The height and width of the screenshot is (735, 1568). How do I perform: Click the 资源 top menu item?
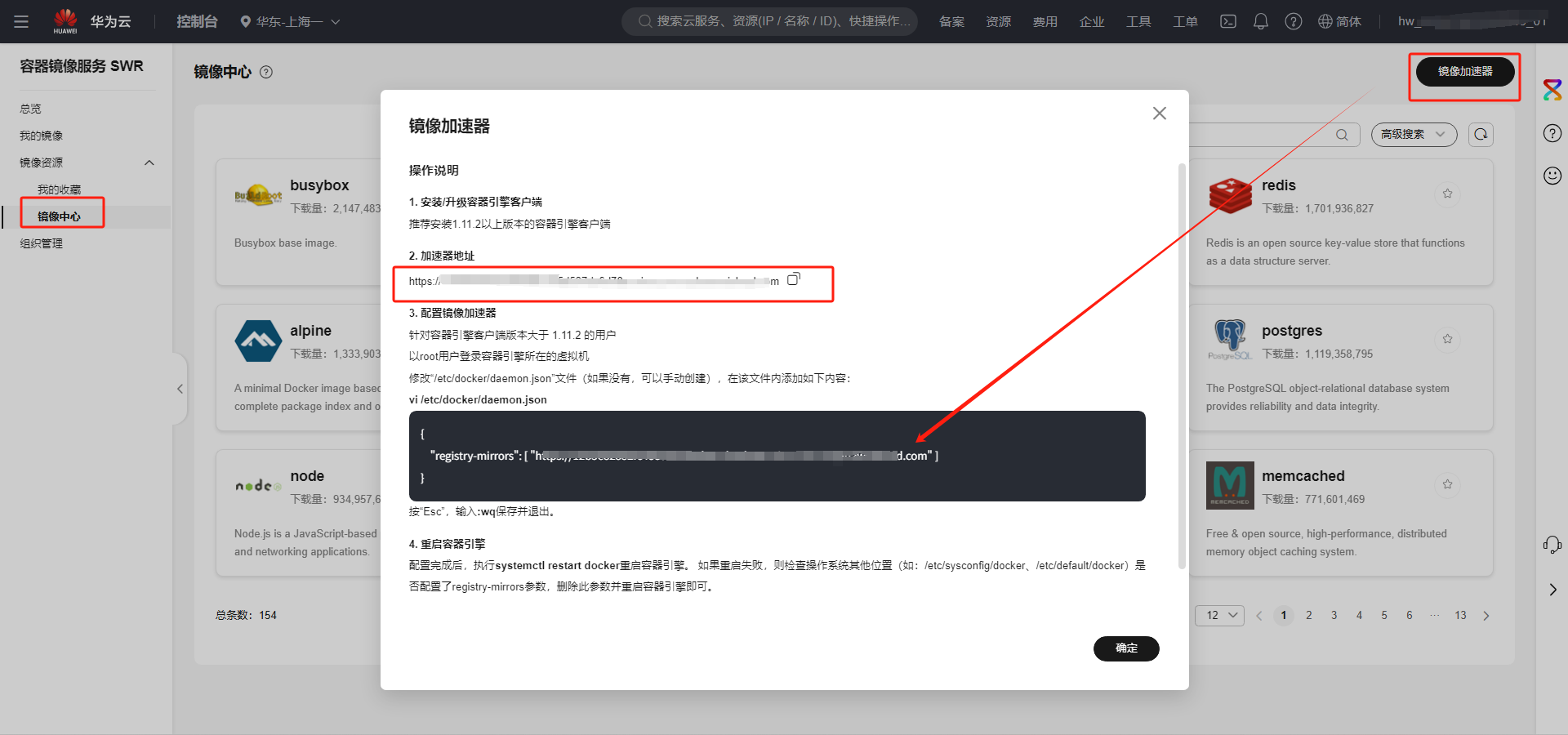pyautogui.click(x=998, y=21)
